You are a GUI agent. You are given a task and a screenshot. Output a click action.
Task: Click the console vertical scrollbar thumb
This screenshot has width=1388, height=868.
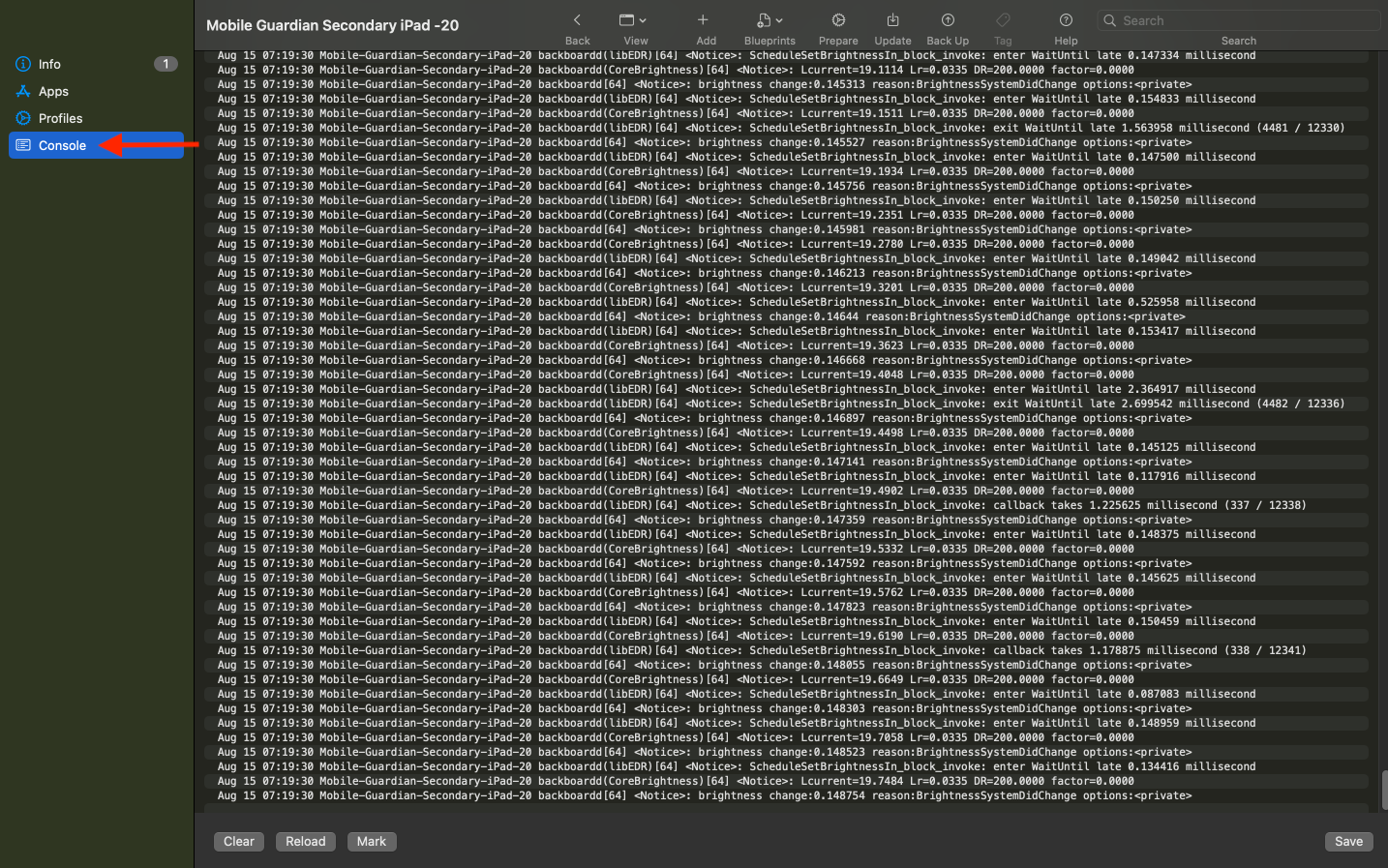tap(1383, 790)
